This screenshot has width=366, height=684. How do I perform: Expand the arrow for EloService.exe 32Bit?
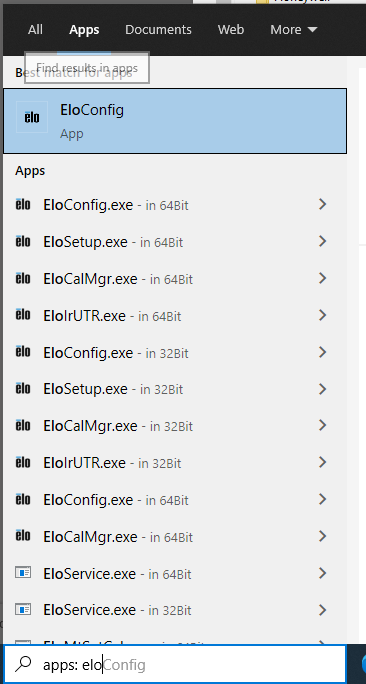tap(322, 609)
